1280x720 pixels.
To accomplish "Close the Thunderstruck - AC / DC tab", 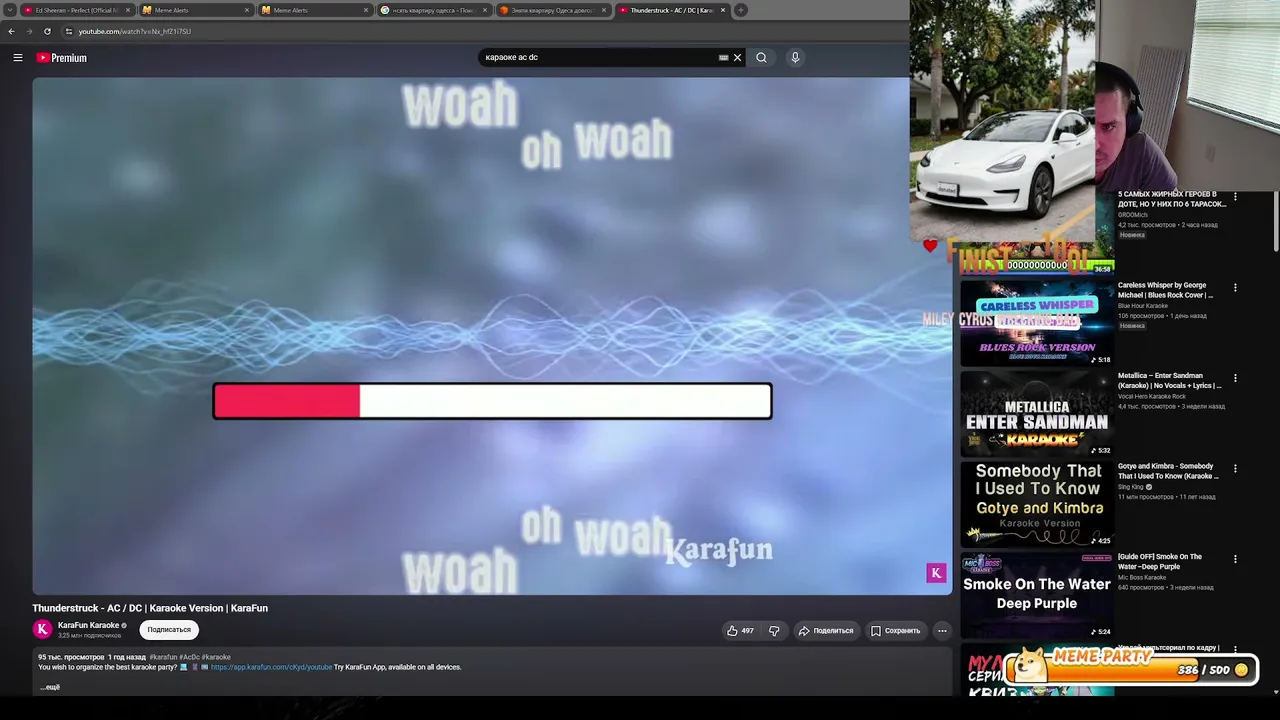I will coord(723,10).
